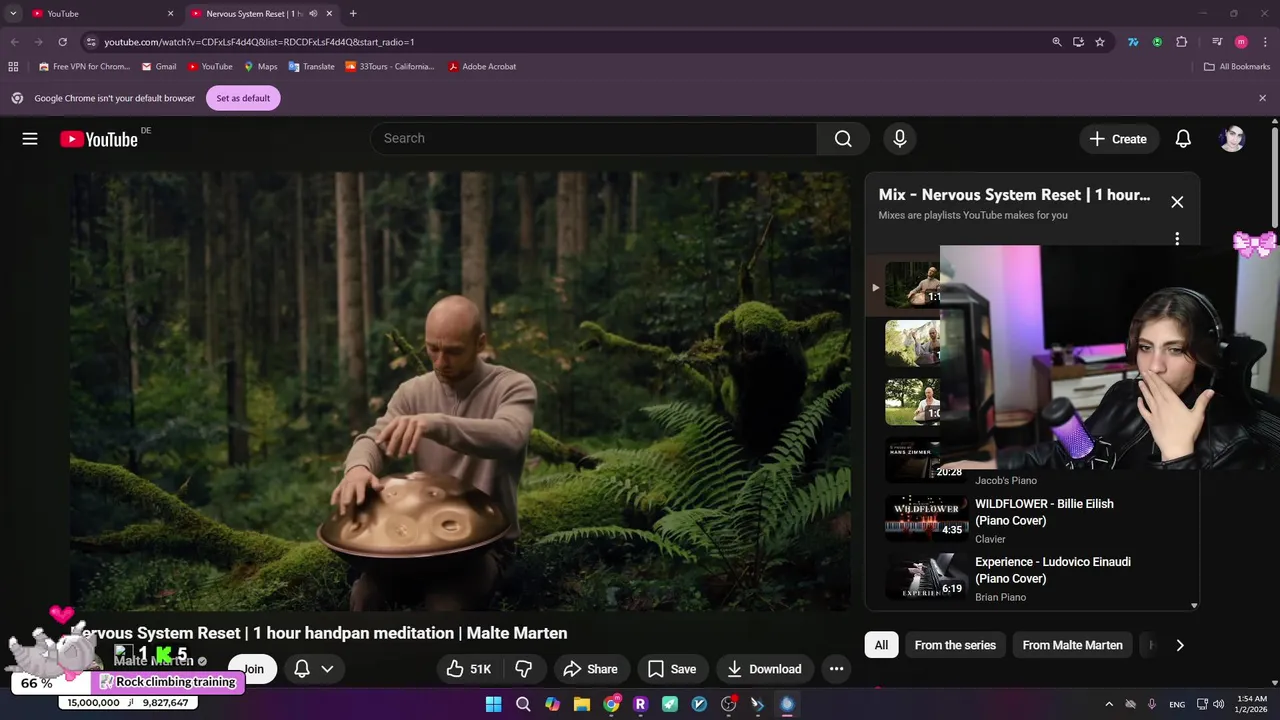This screenshot has height=720, width=1280.
Task: Open the YouTube guide hamburger menu
Action: pyautogui.click(x=30, y=139)
